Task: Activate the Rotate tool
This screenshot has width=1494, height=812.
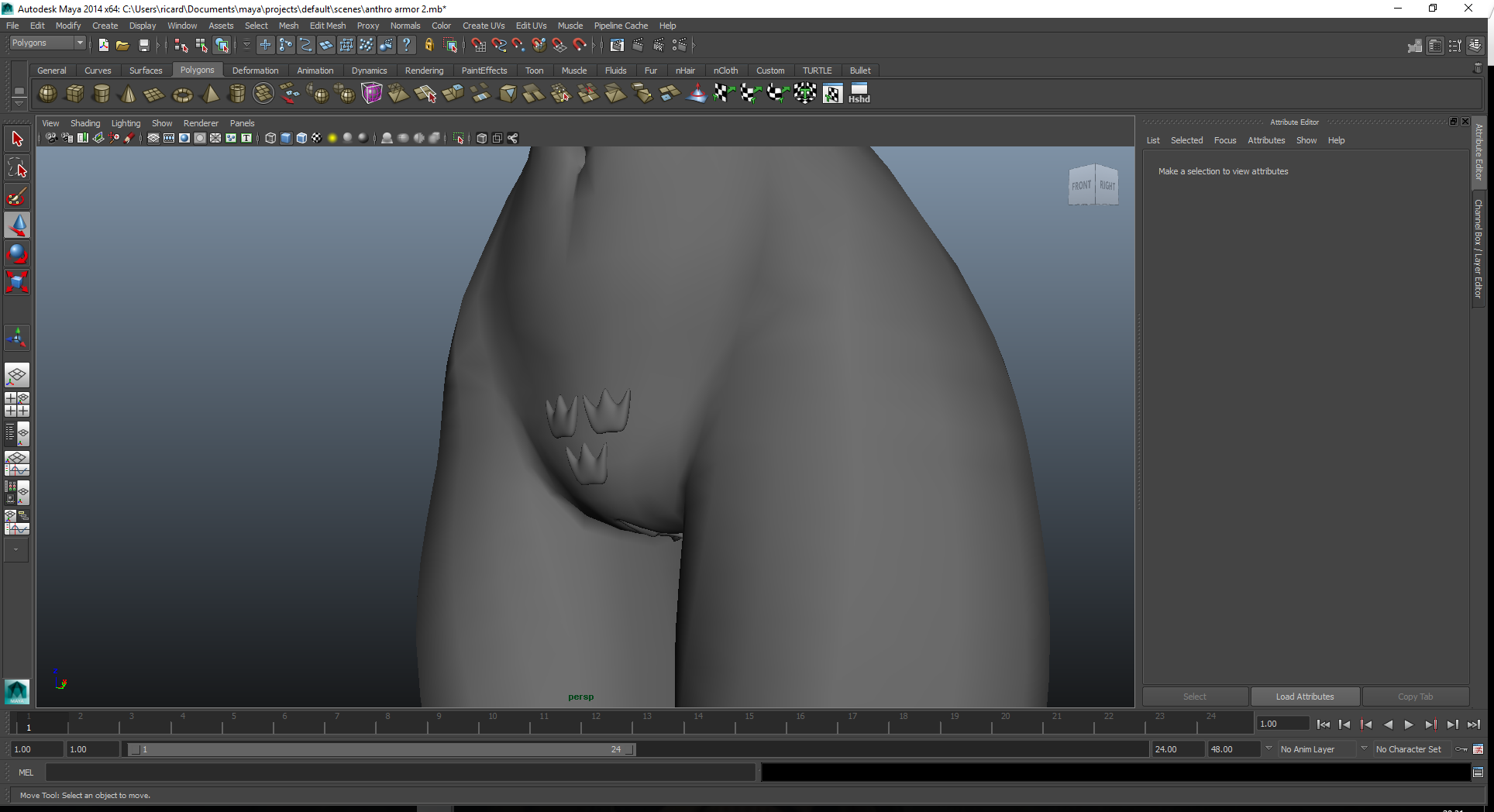Action: point(17,253)
